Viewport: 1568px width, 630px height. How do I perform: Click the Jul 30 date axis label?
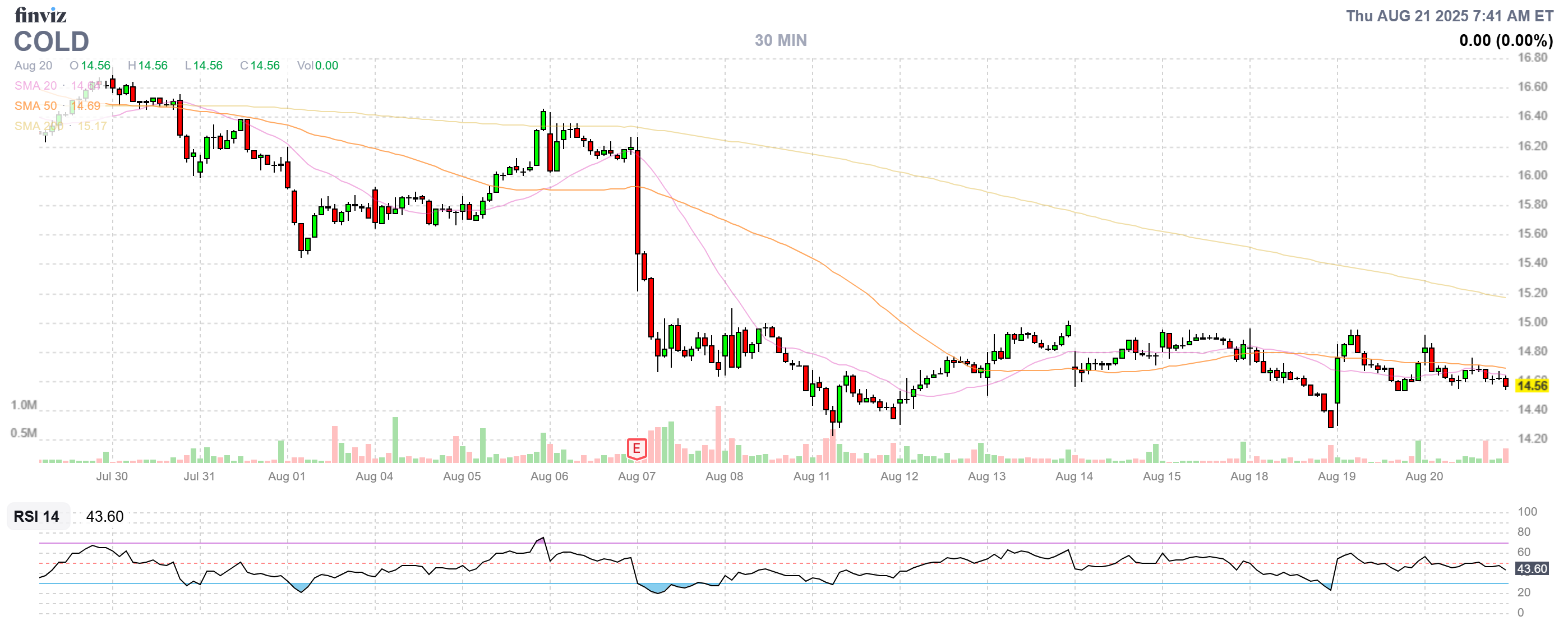pos(112,476)
